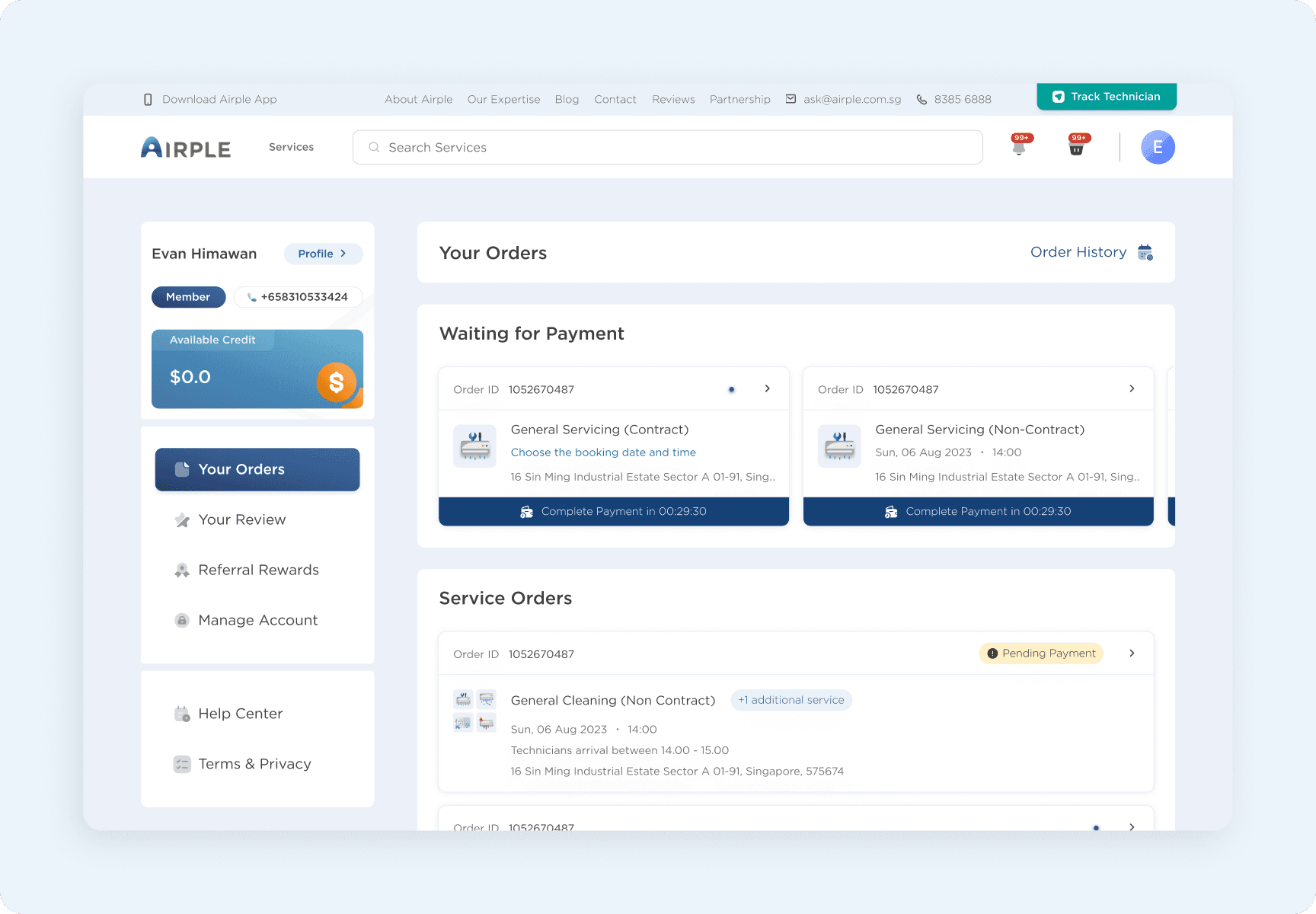Expand the partially visible bottom order chevron
The width and height of the screenshot is (1316, 914).
1132,826
